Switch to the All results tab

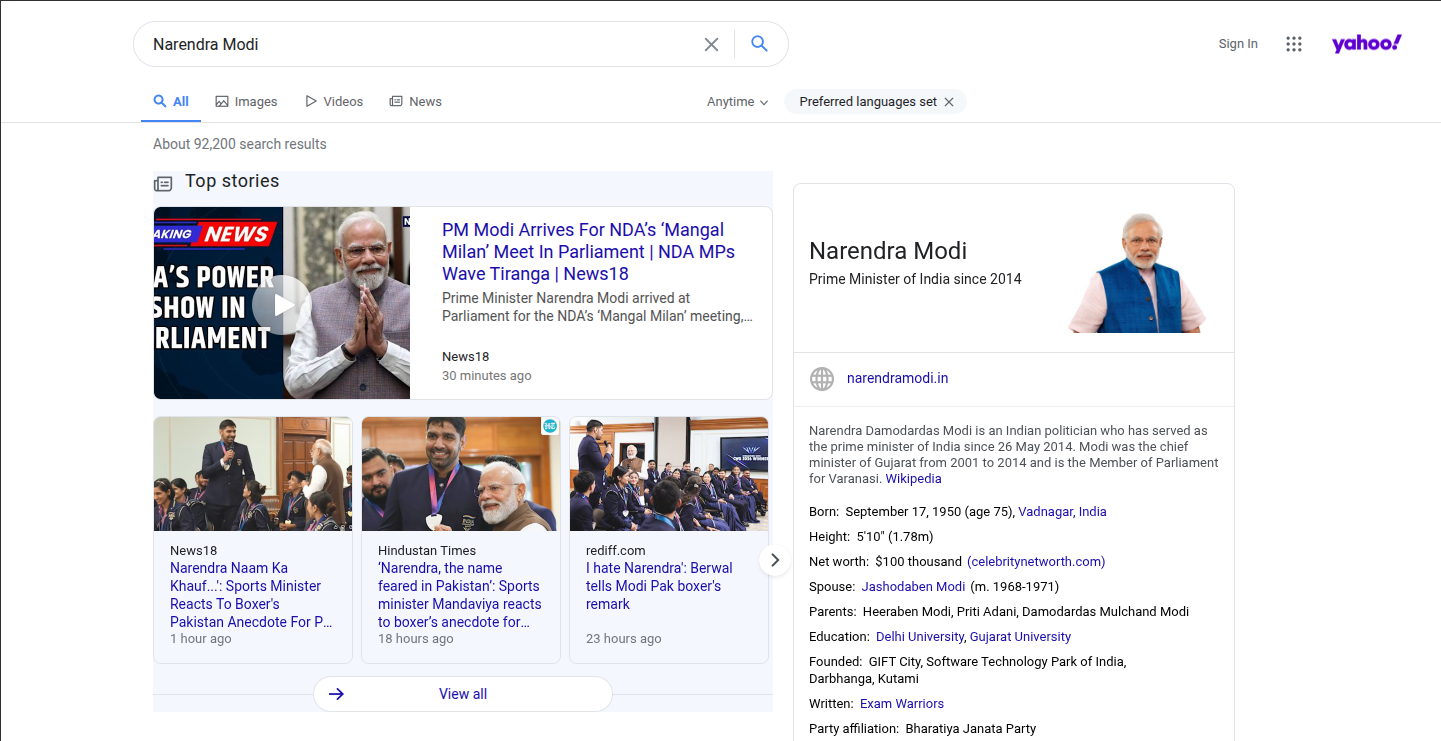pos(171,102)
